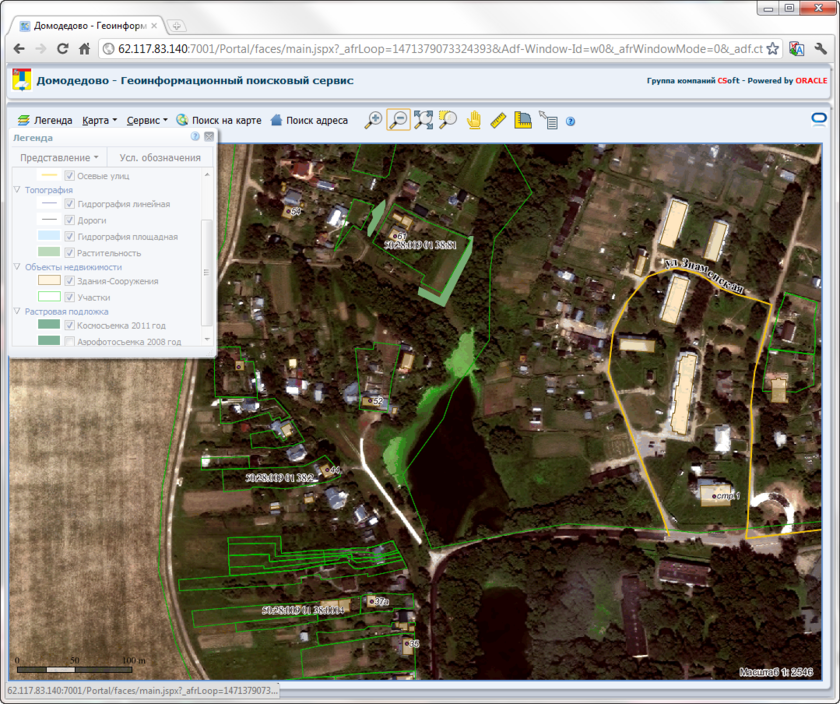840x704 pixels.
Task: Click the Поиск на карте button
Action: pos(219,120)
